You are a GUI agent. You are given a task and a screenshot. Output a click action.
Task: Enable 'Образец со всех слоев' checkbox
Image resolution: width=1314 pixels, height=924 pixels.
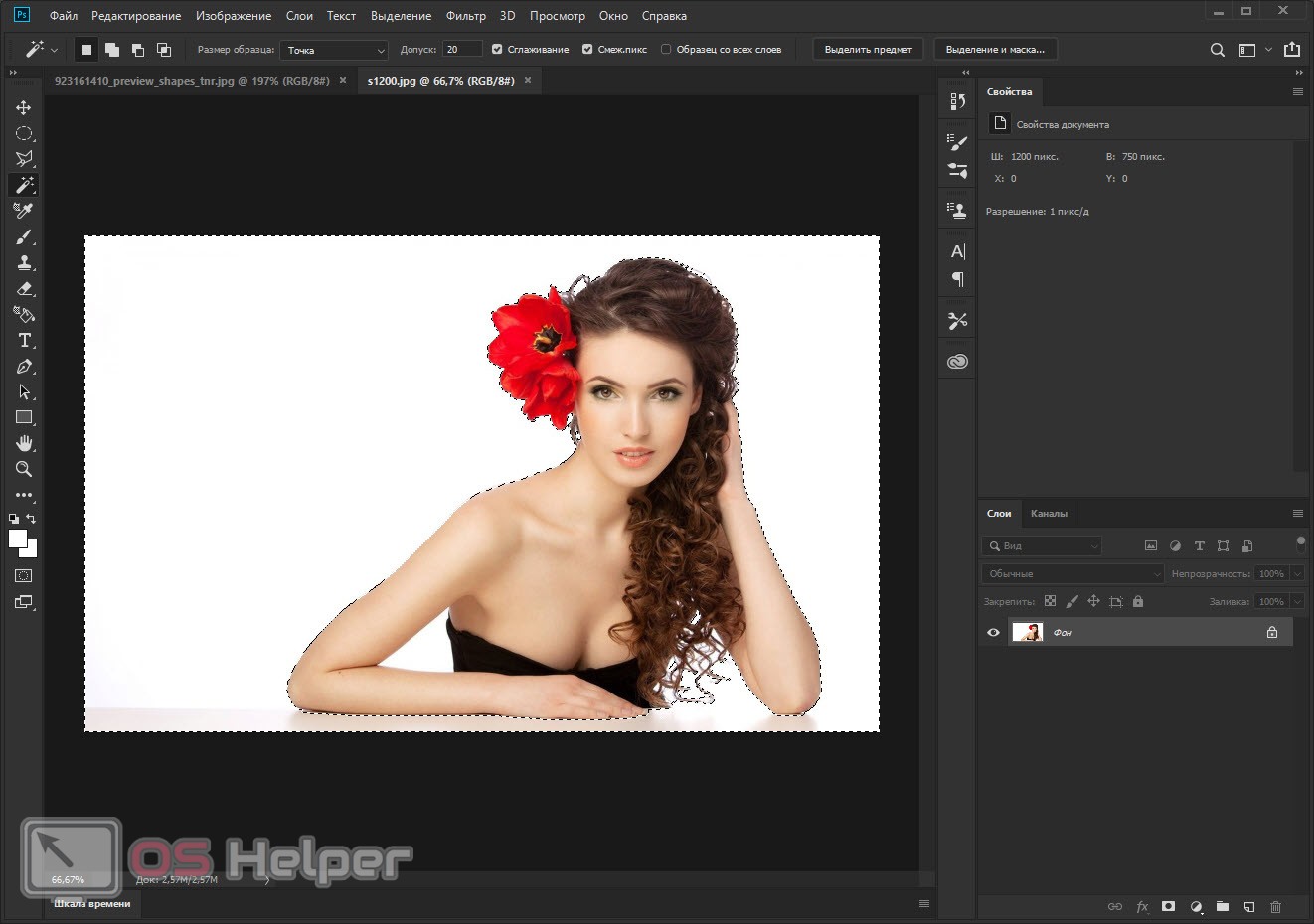pyautogui.click(x=666, y=49)
